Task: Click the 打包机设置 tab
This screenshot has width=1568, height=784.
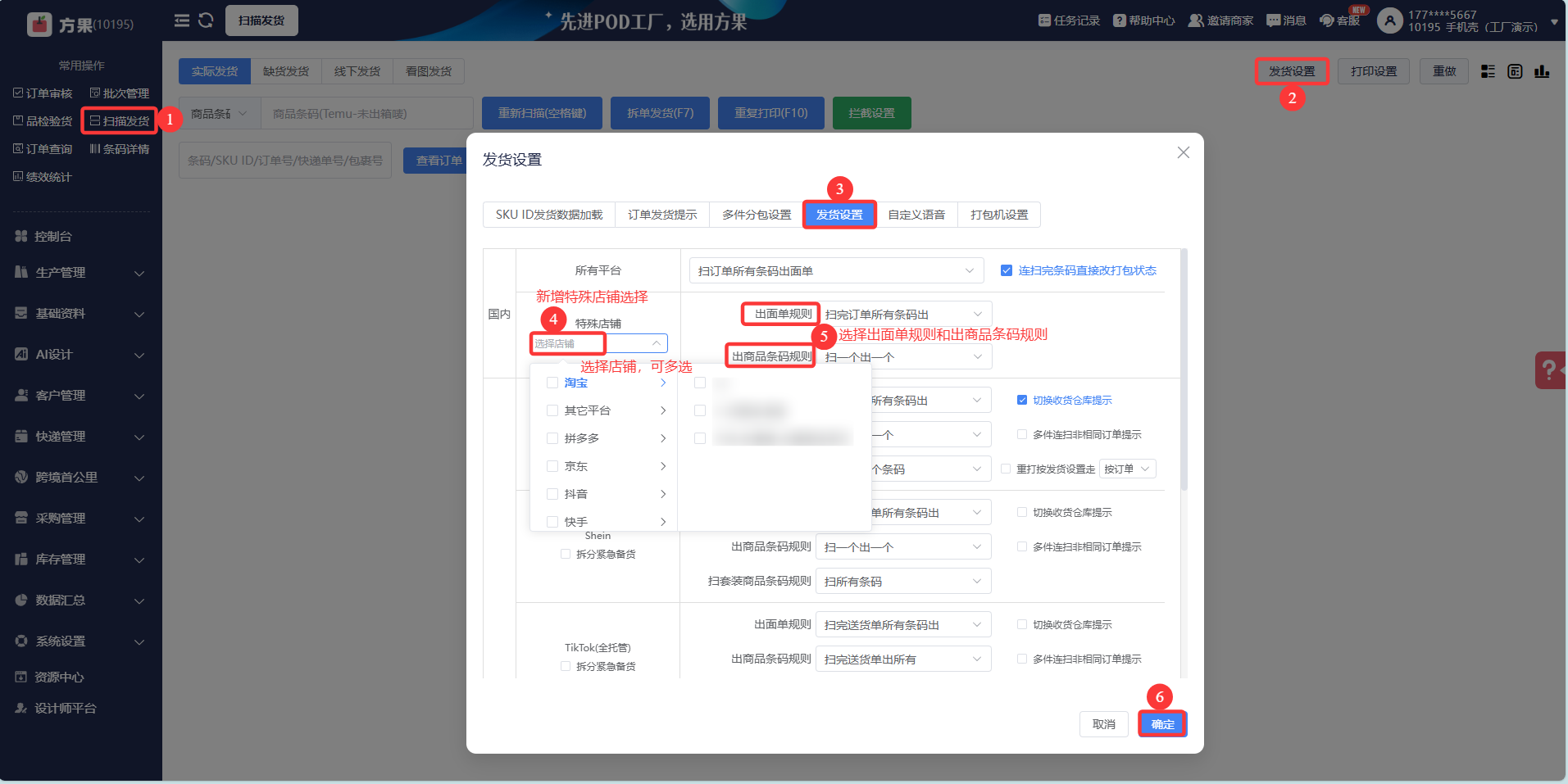Action: click(x=999, y=215)
